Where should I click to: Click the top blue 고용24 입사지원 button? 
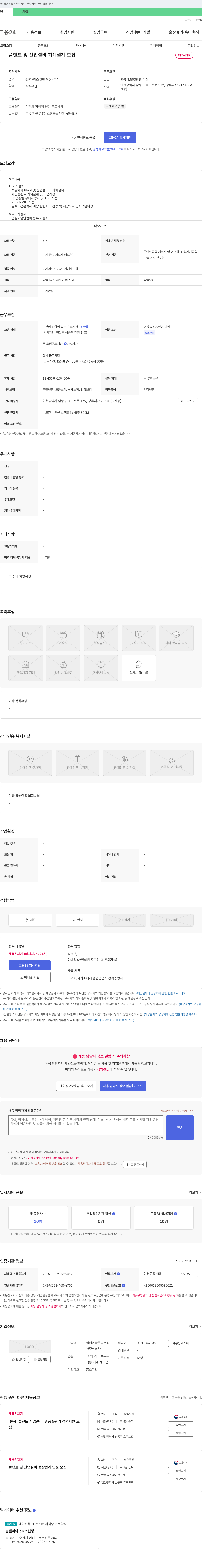tap(120, 137)
